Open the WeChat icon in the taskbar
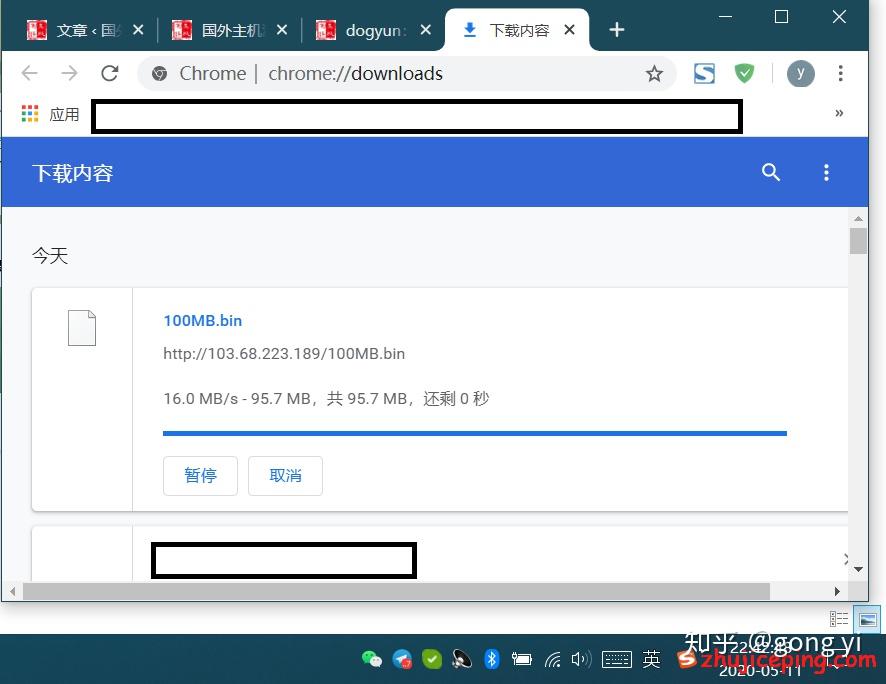 click(372, 659)
